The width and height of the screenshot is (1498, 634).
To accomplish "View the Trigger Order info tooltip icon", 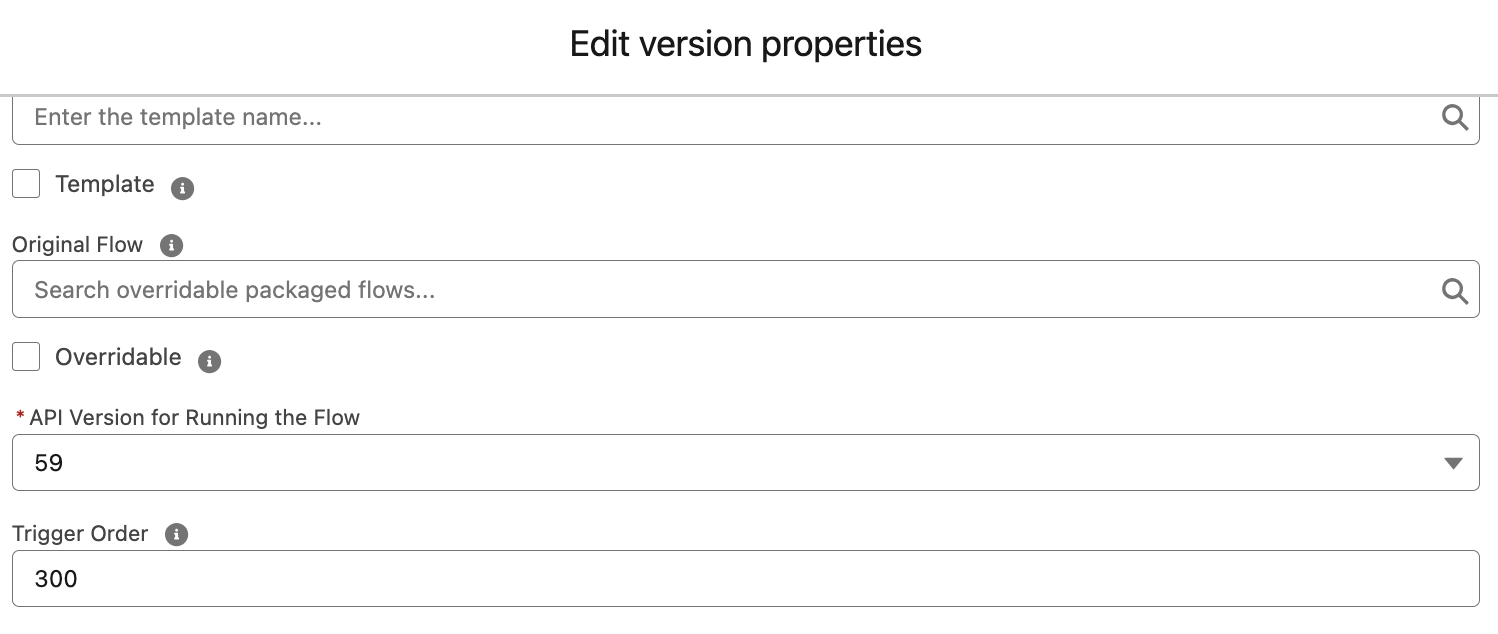I will [x=176, y=535].
